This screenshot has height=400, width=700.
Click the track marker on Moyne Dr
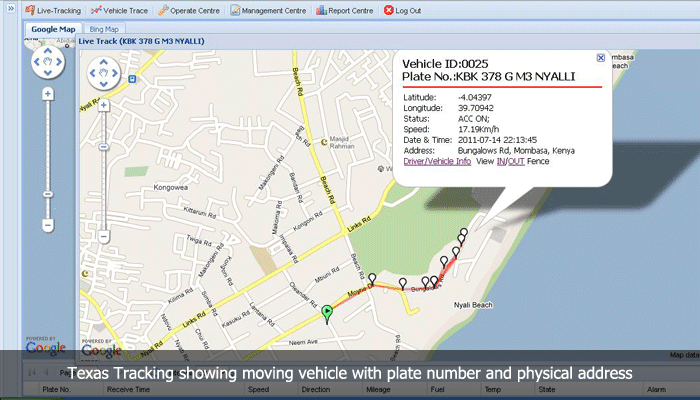click(x=372, y=279)
